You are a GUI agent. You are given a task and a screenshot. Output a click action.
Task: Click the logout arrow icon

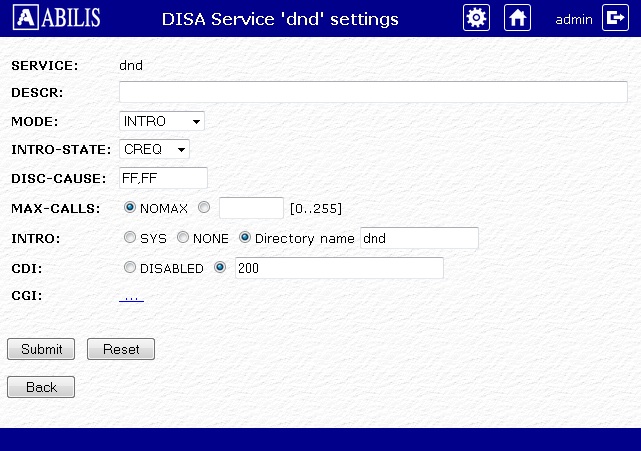point(615,18)
